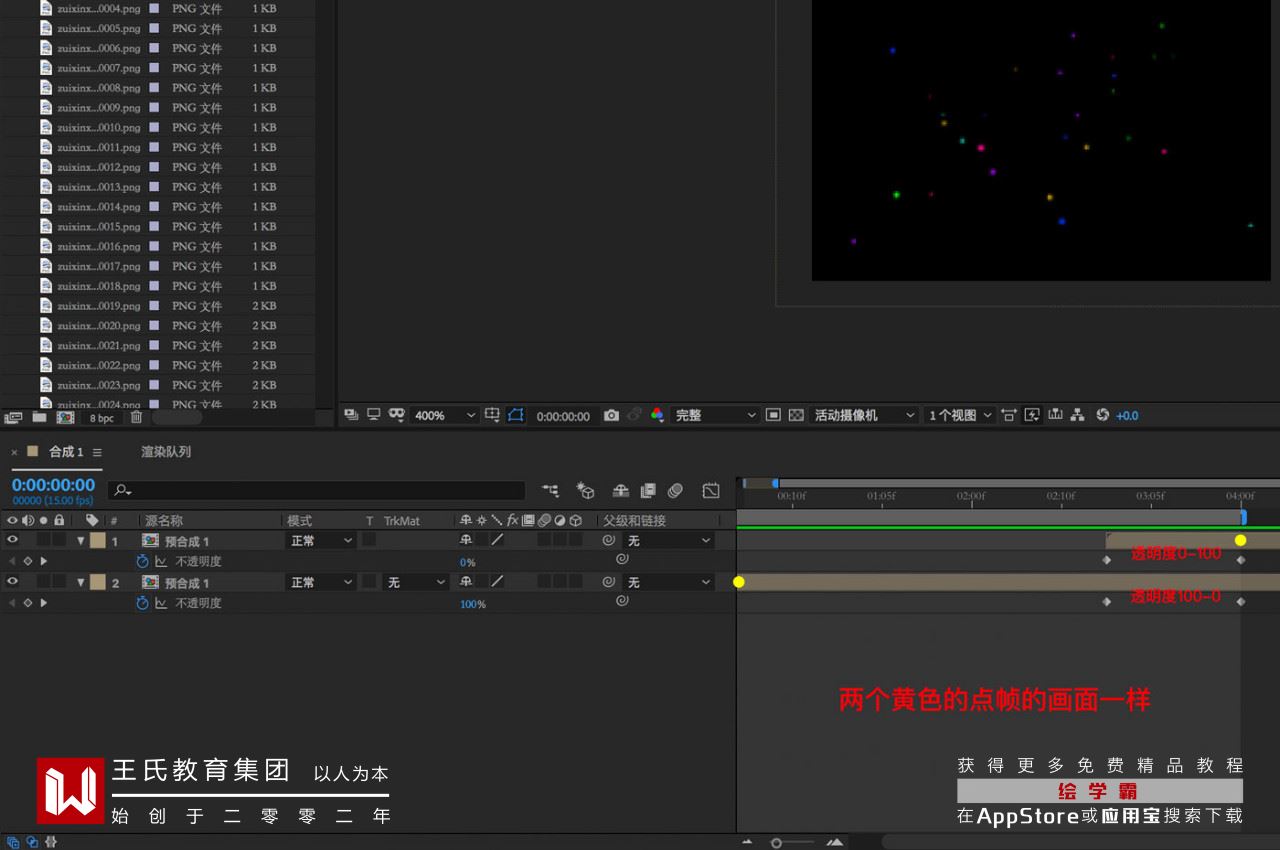The width and height of the screenshot is (1280, 850).
Task: Select layer 1 opacity end keyframe
Action: coord(1241,560)
